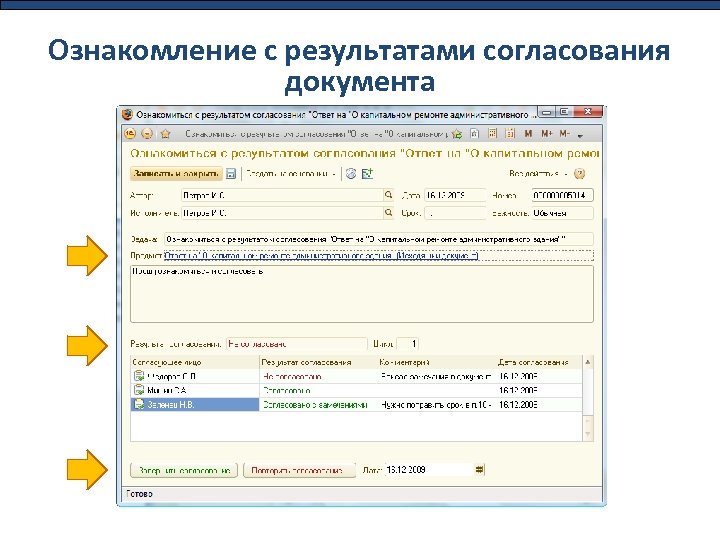Add to favorites with green-star icon
This screenshot has height=540, width=720.
(456, 134)
